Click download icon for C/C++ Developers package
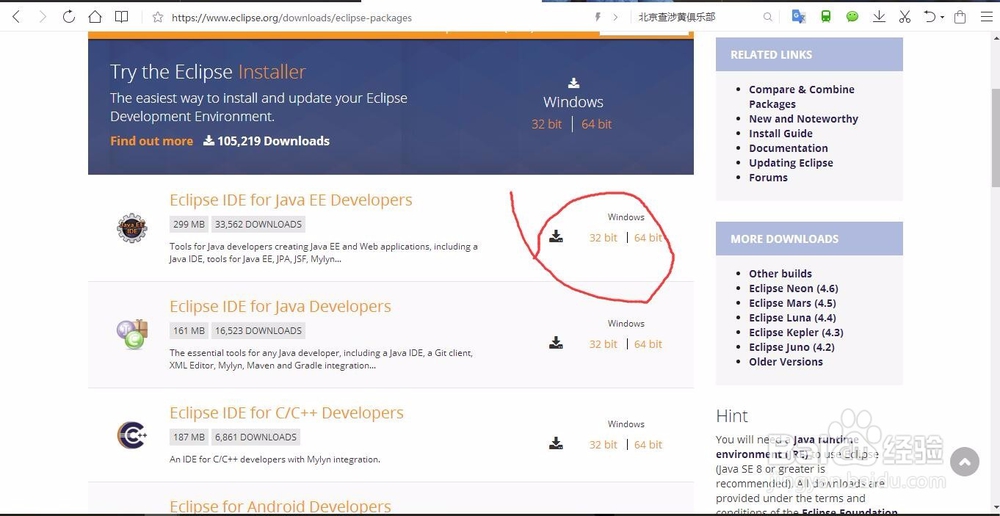The width and height of the screenshot is (1000, 516). click(x=556, y=443)
